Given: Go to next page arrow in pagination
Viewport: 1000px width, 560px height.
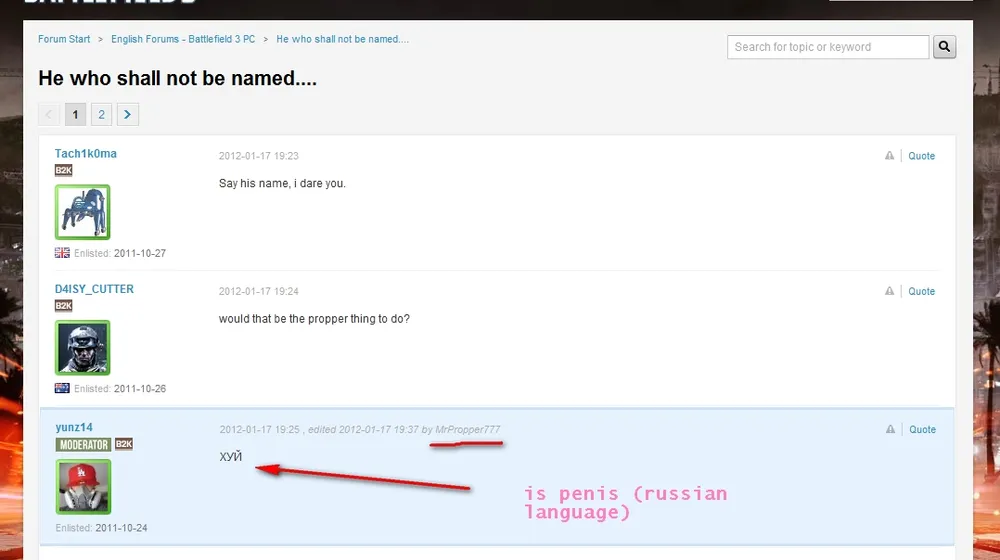Looking at the screenshot, I should click(x=128, y=115).
